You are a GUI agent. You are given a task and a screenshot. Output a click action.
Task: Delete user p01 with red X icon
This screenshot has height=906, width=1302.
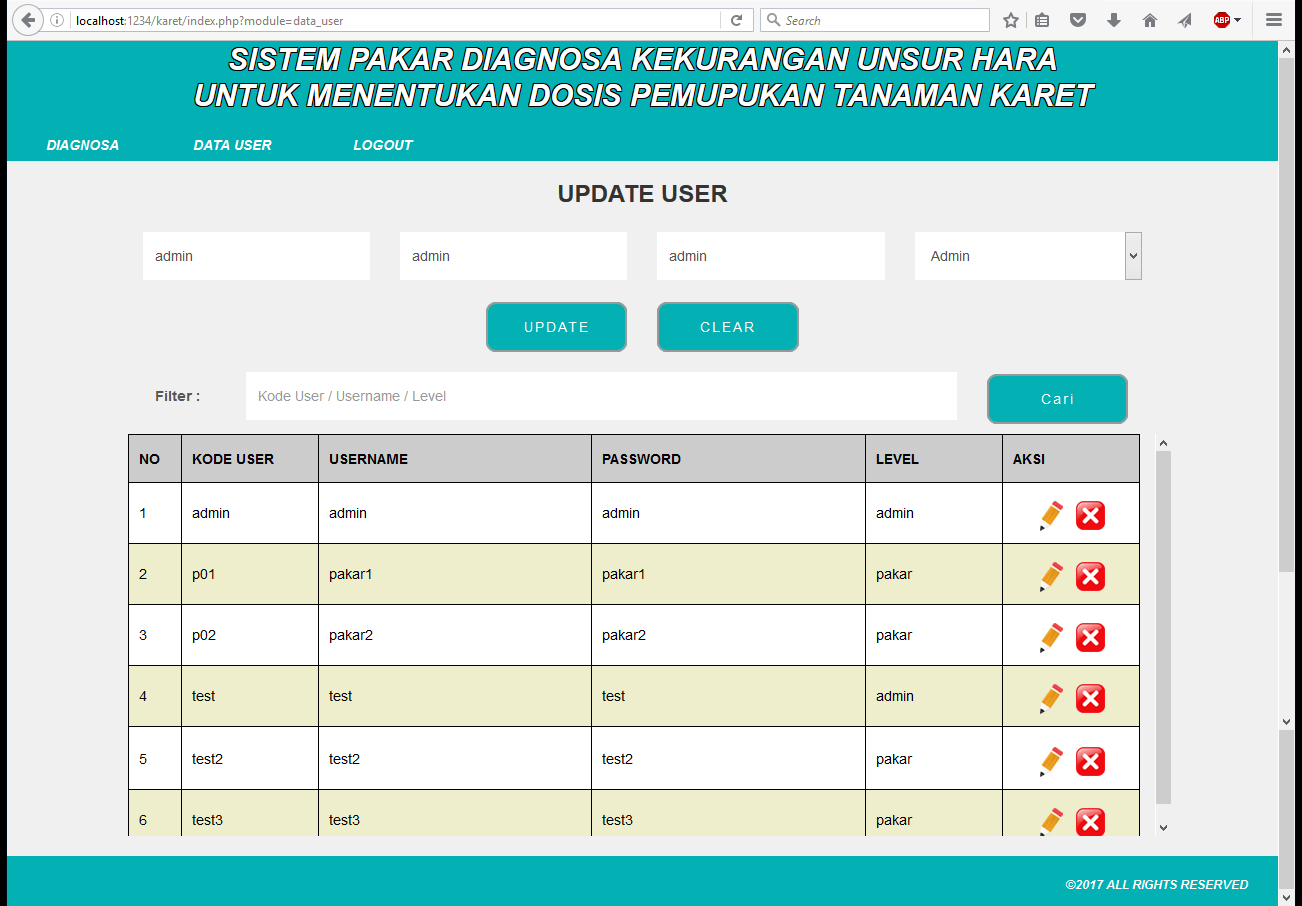coord(1090,576)
